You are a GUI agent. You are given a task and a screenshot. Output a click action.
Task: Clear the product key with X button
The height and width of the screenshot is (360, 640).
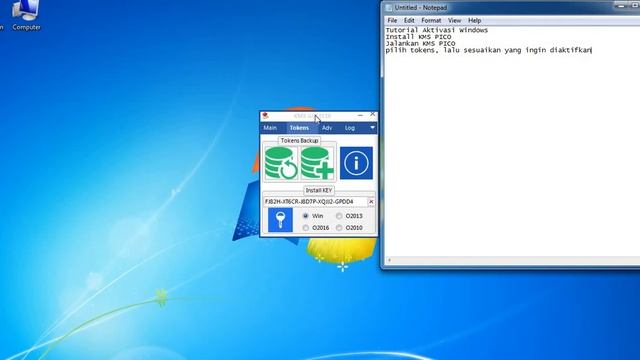(x=371, y=202)
